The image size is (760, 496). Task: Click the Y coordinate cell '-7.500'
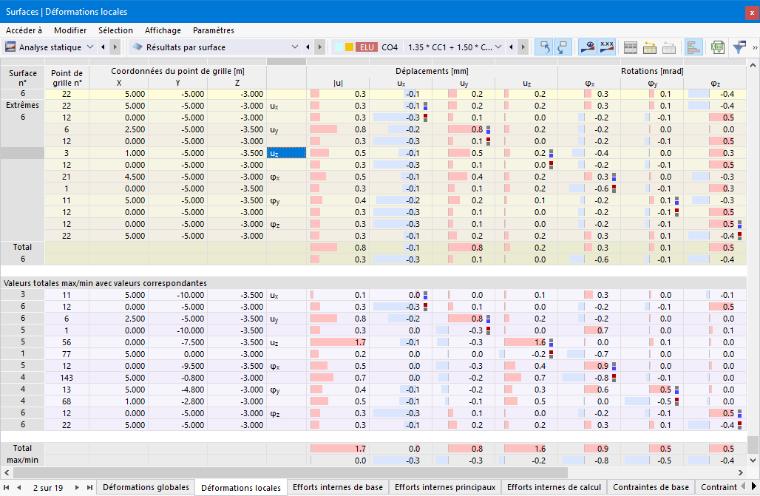tap(178, 342)
